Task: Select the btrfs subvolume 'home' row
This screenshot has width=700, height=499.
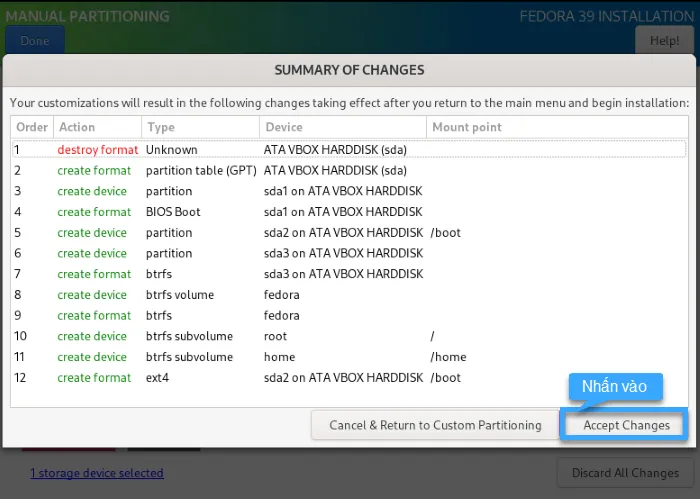Action: 349,357
